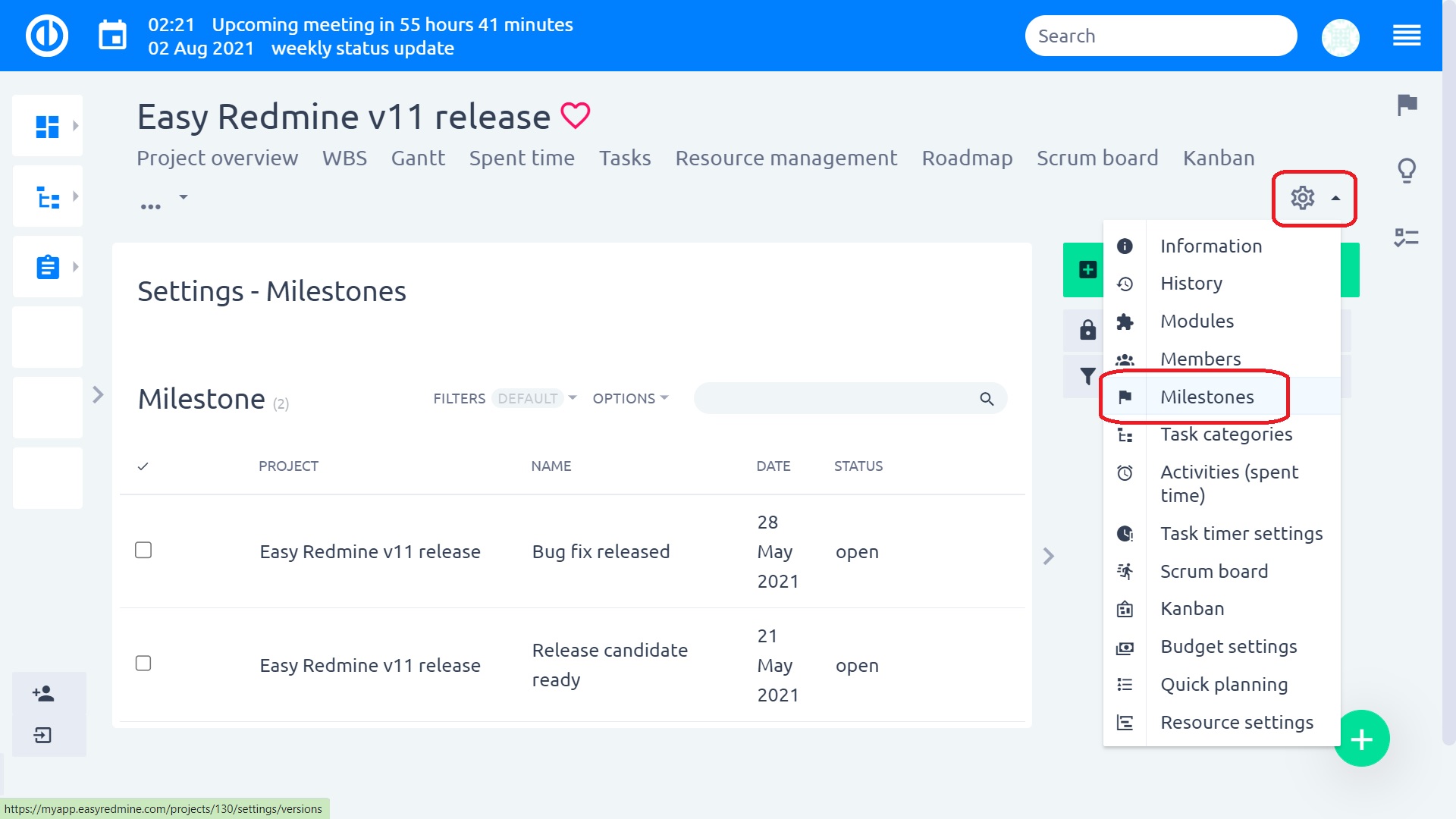
Task: Expand the left sidebar chevron
Action: [98, 394]
